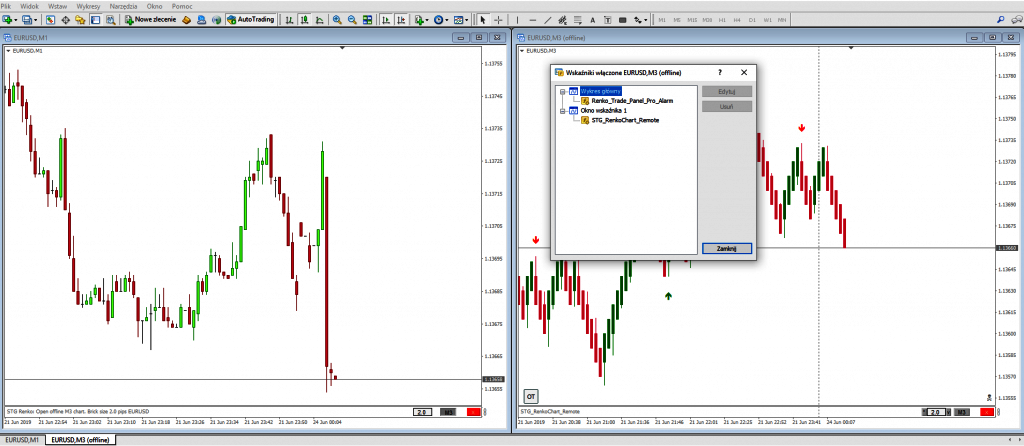Open the Wykresy menu

89,6
